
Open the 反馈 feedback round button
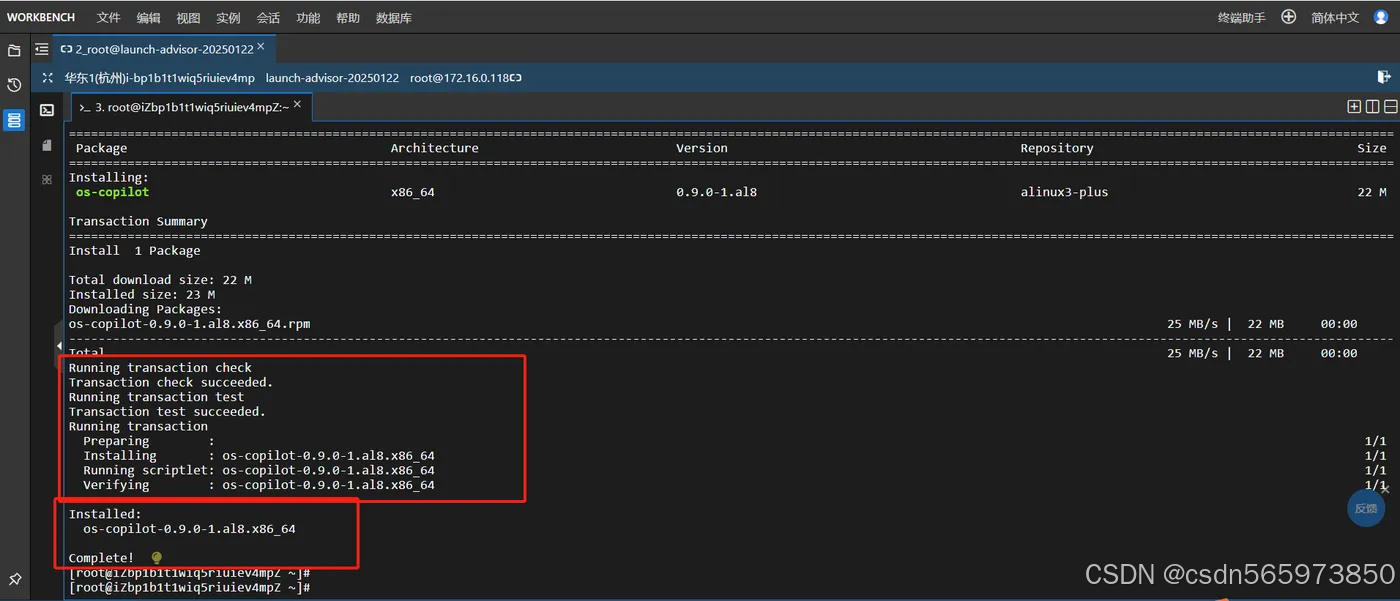(x=1366, y=508)
